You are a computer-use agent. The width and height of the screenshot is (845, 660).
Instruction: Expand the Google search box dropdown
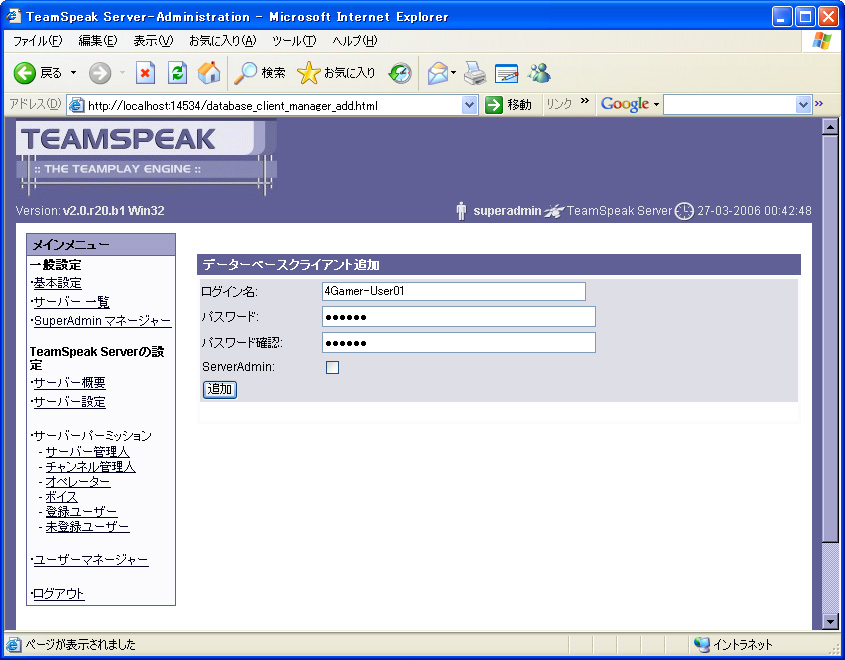point(804,105)
